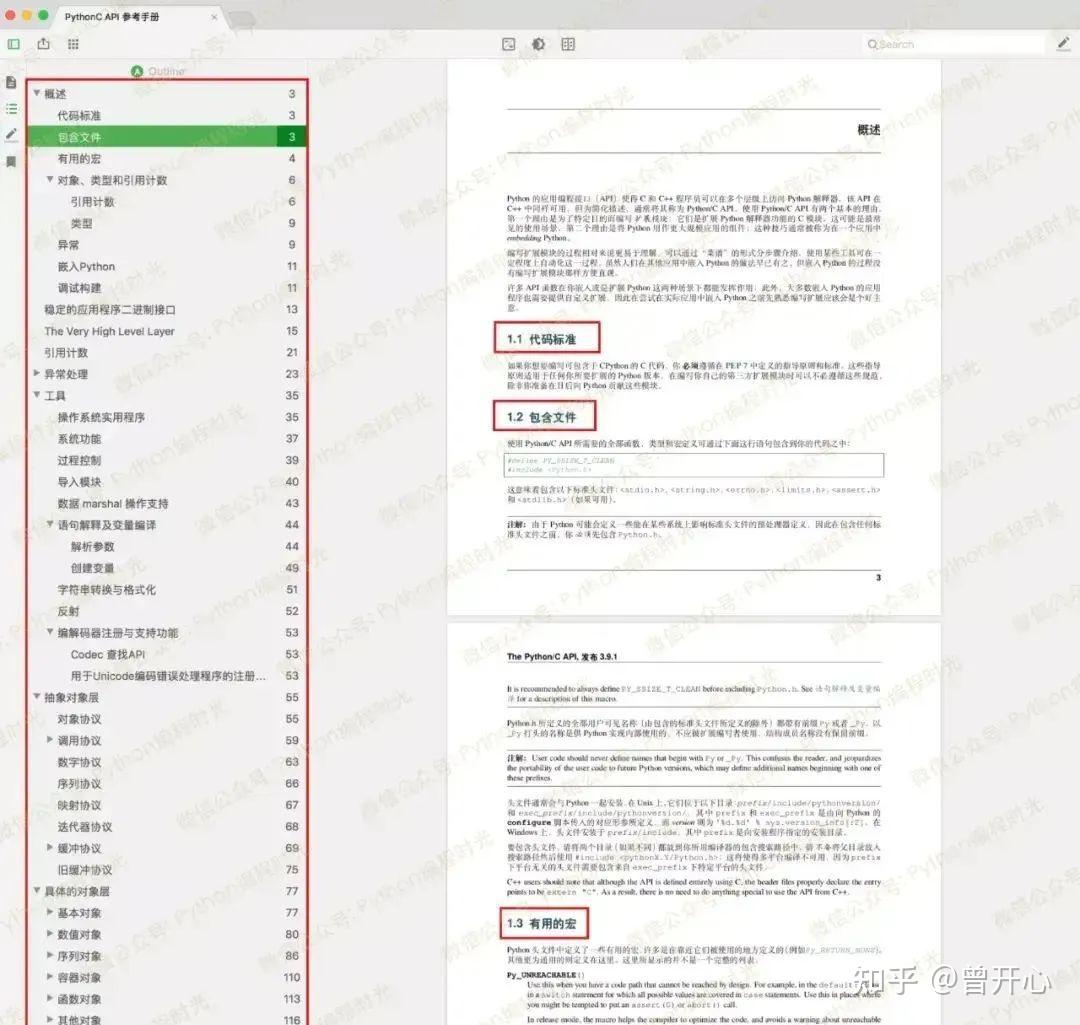Expand the 异常处理 outline section
1080x1025 pixels.
(37, 373)
